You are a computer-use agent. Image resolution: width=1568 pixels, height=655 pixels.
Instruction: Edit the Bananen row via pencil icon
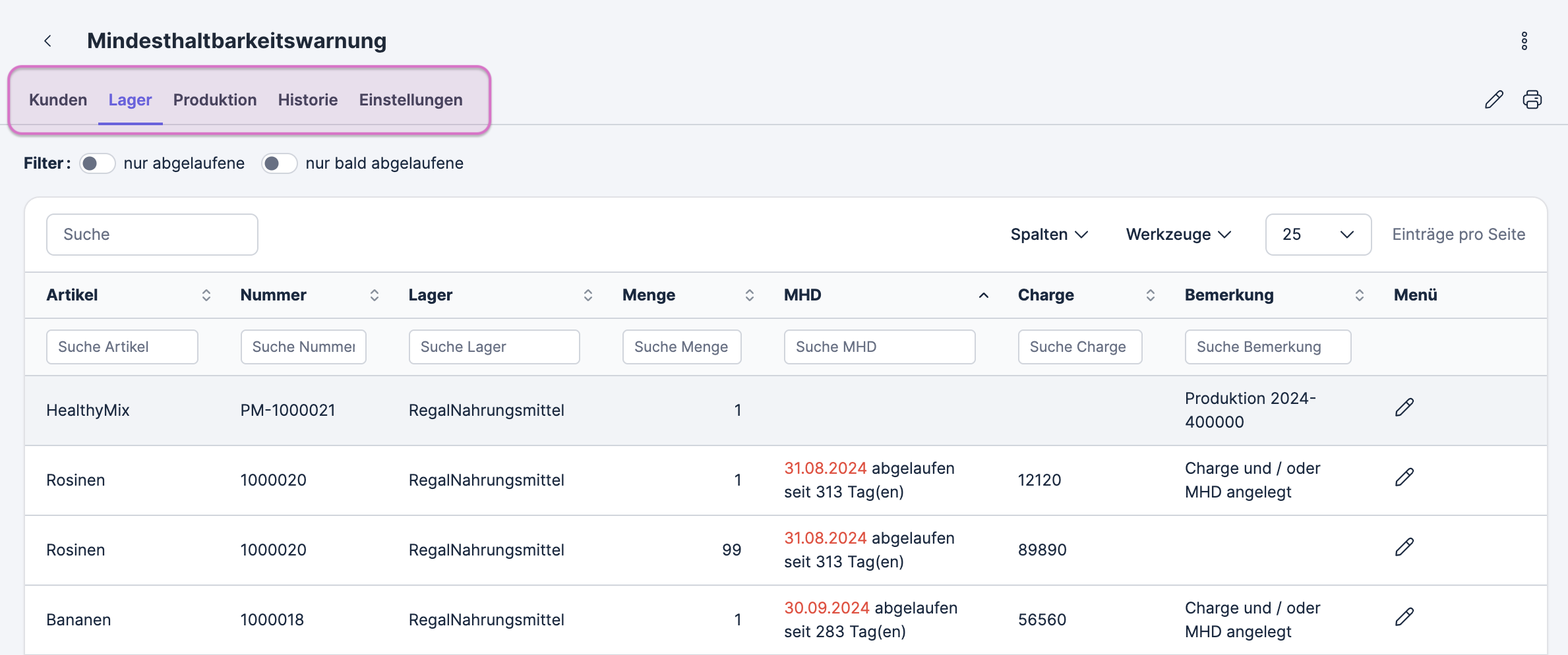(1404, 617)
